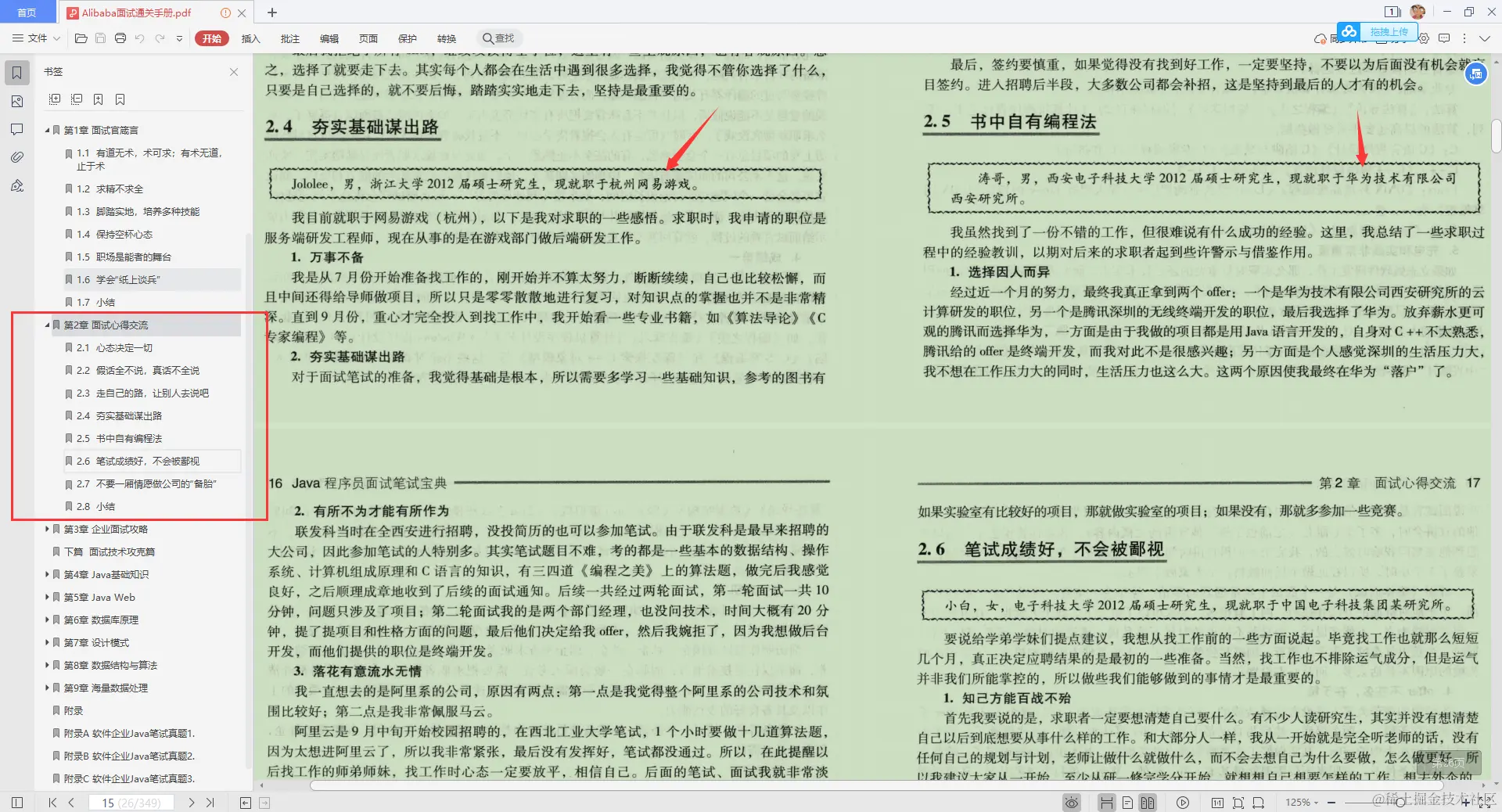Open the settings gear at top right
This screenshot has width=1502, height=812.
1424,38
